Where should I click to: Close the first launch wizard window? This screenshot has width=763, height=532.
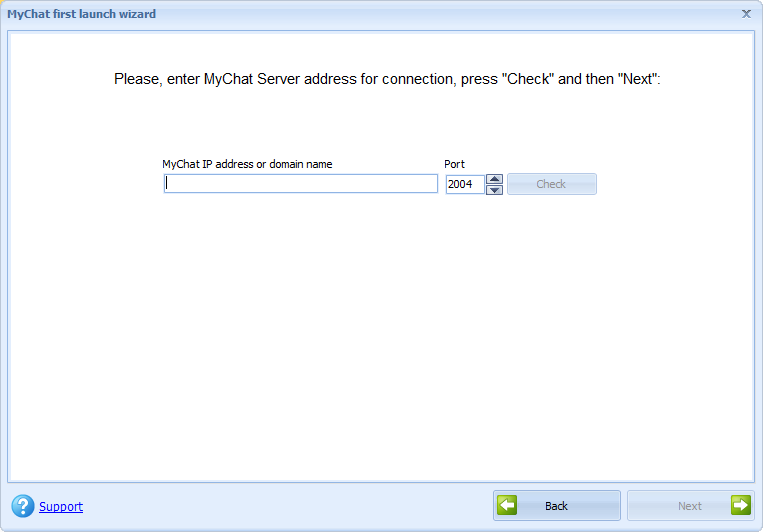point(746,14)
